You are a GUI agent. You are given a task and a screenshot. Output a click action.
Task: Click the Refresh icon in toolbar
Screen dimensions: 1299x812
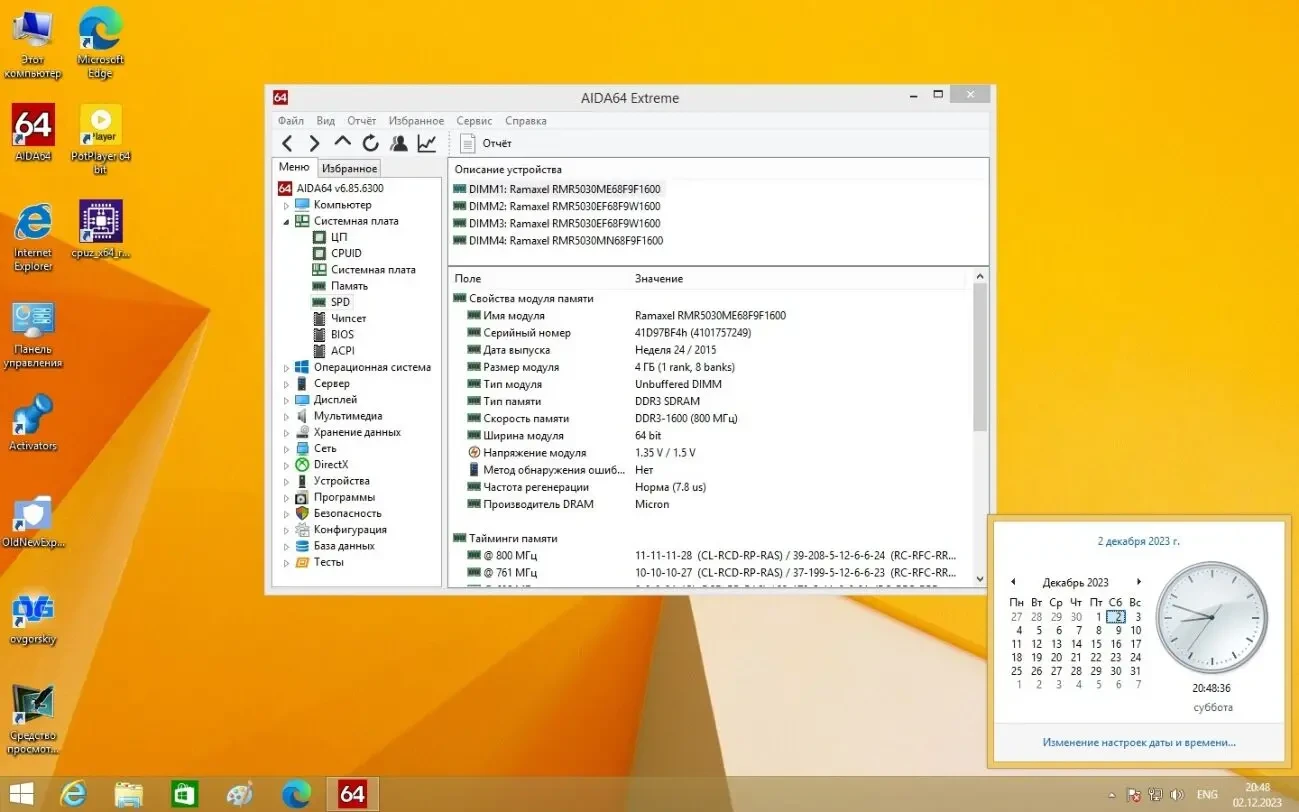(x=370, y=144)
